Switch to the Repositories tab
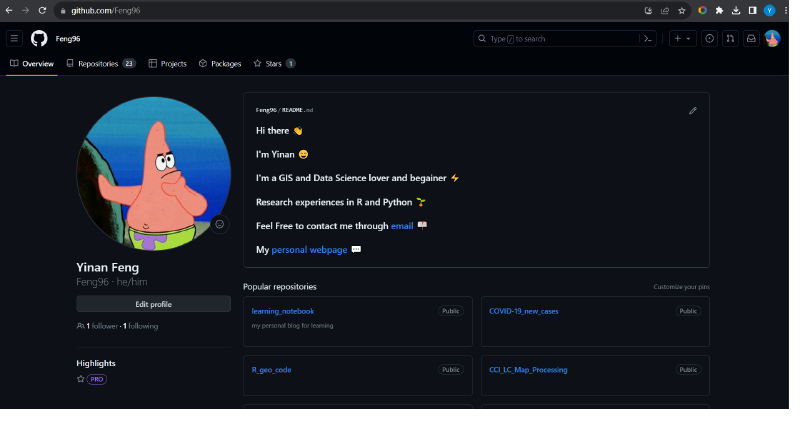This screenshot has width=800, height=429. pyautogui.click(x=101, y=64)
